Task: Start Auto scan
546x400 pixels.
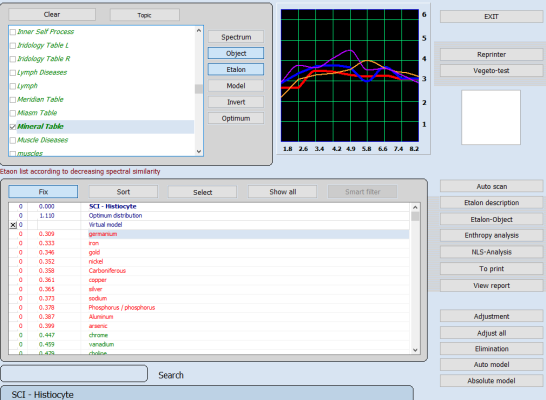Action: coord(491,186)
